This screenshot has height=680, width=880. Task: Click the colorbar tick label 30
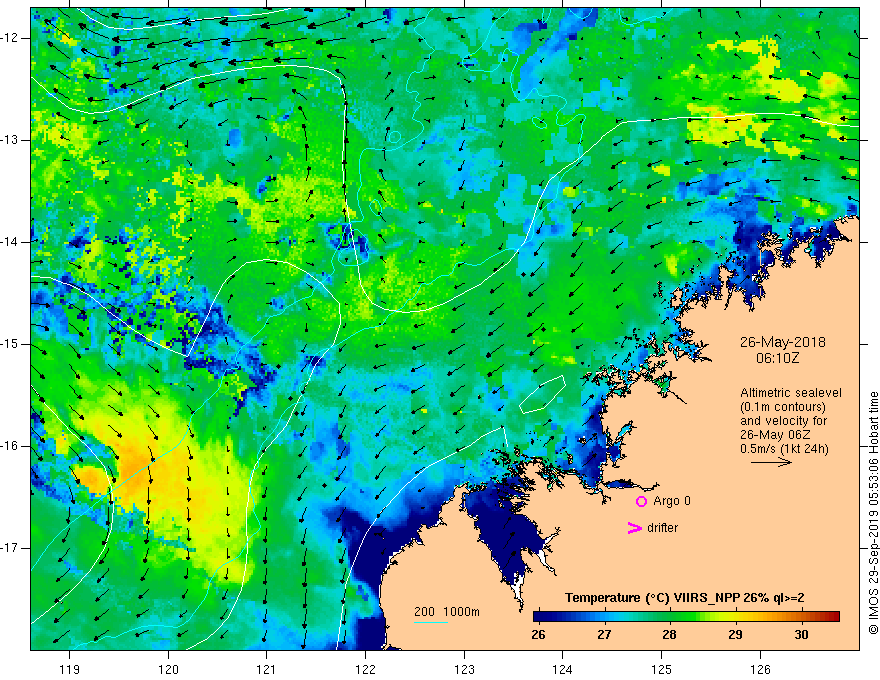coord(801,635)
